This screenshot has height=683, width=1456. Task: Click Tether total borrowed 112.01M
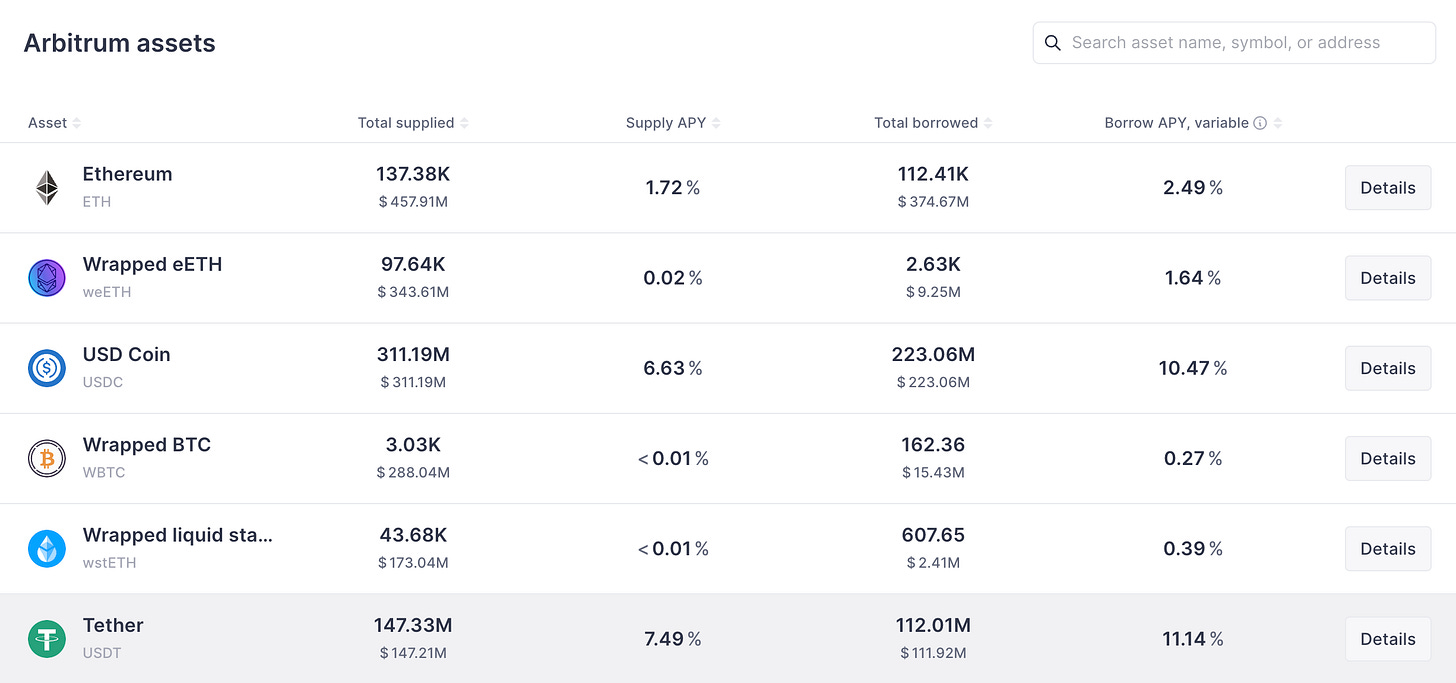tap(933, 625)
